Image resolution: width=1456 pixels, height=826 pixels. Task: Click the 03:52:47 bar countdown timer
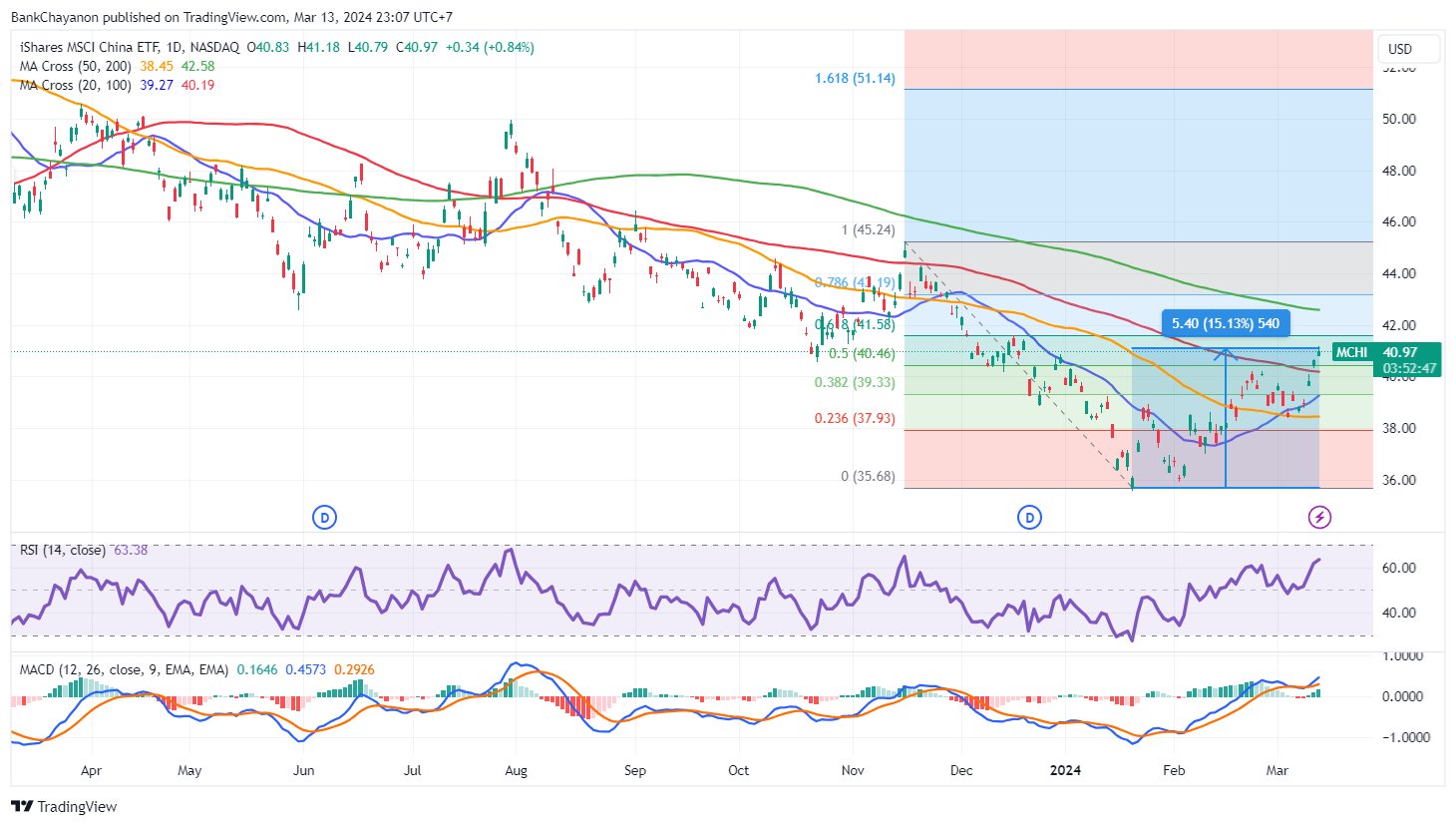[1409, 368]
